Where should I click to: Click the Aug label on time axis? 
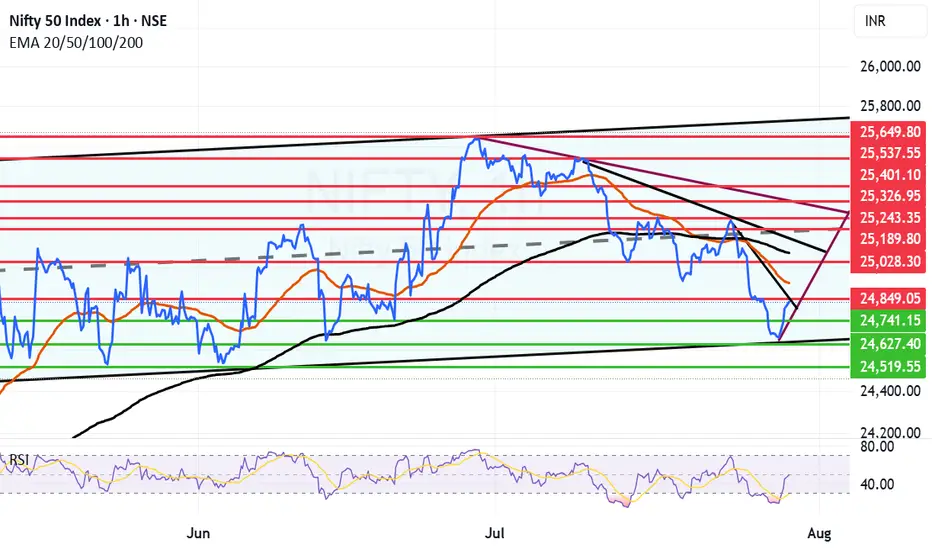point(819,533)
